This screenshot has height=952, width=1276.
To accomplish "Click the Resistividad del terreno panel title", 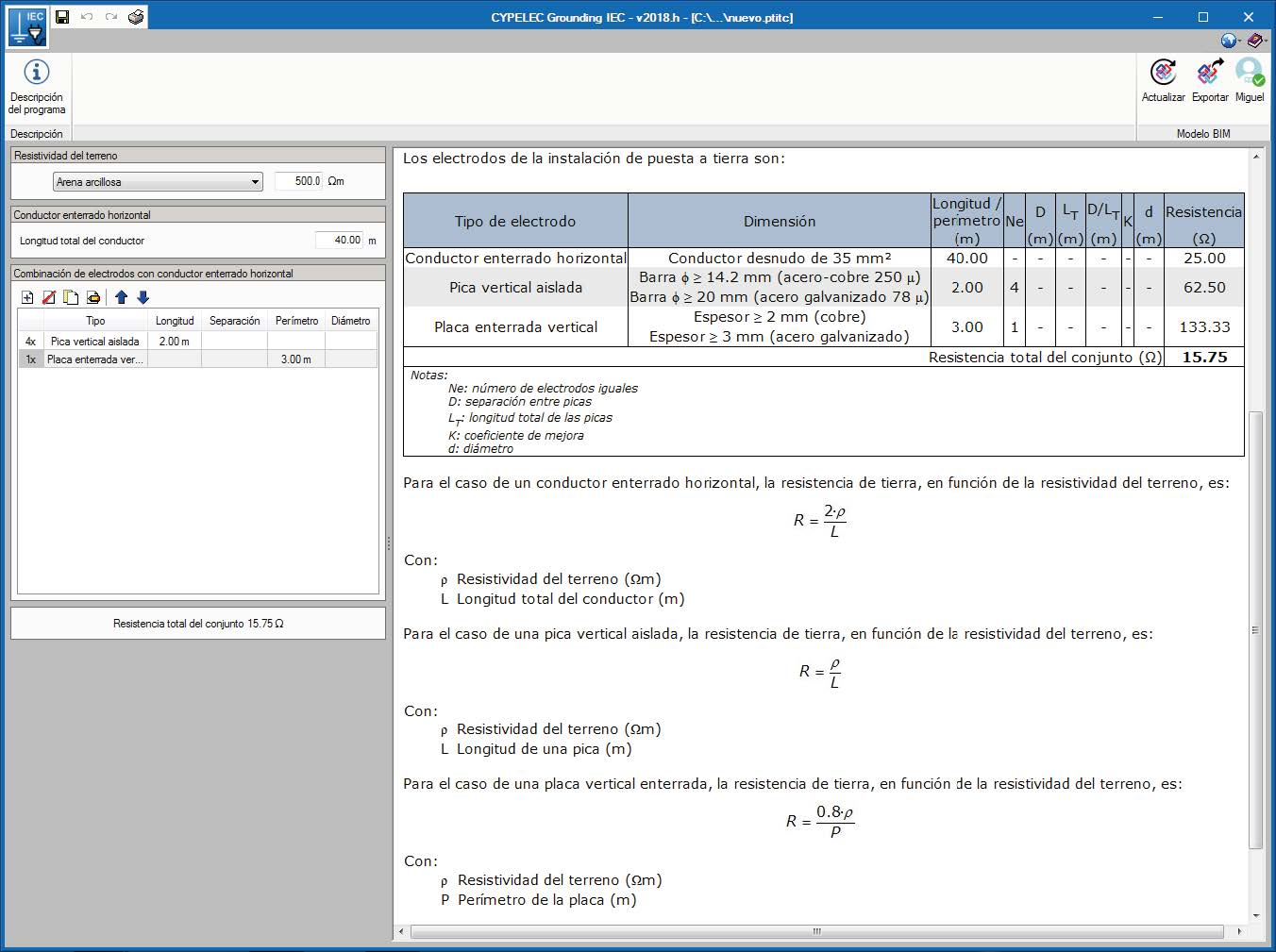I will pos(198,156).
